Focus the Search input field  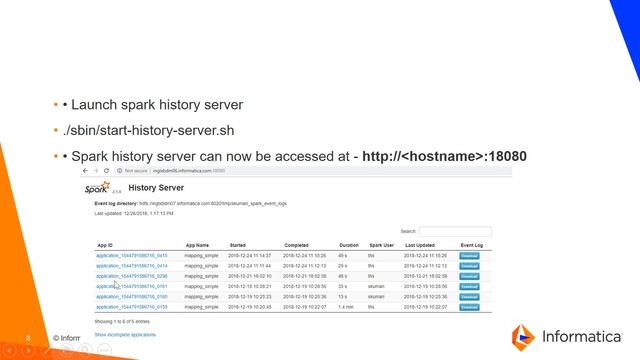[x=455, y=231]
